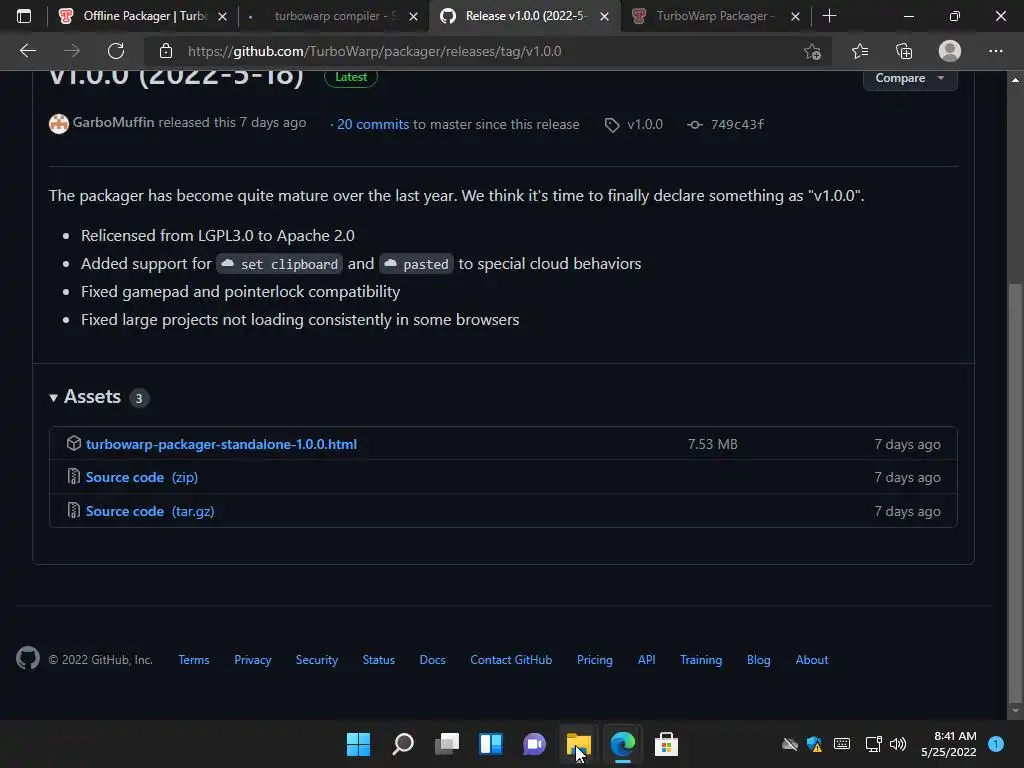1024x768 pixels.
Task: Open Edge settings and more menu
Action: tap(995, 51)
